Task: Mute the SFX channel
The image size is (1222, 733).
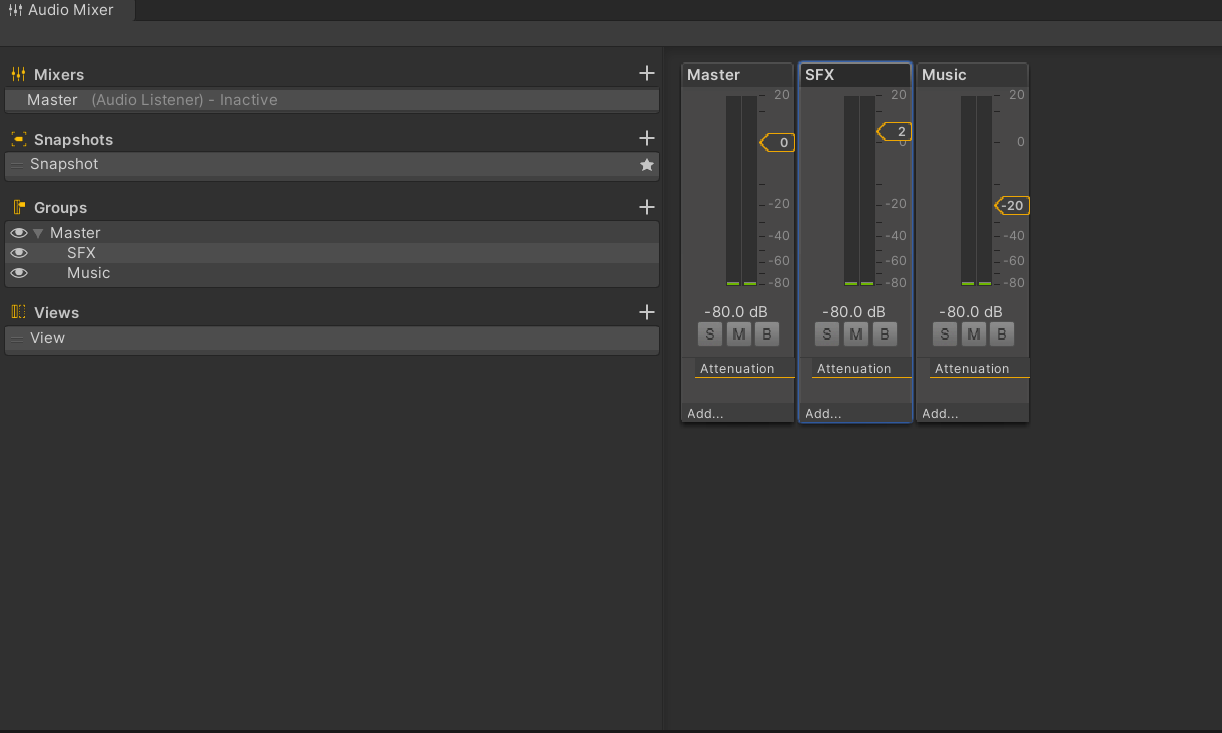Action: click(x=855, y=335)
